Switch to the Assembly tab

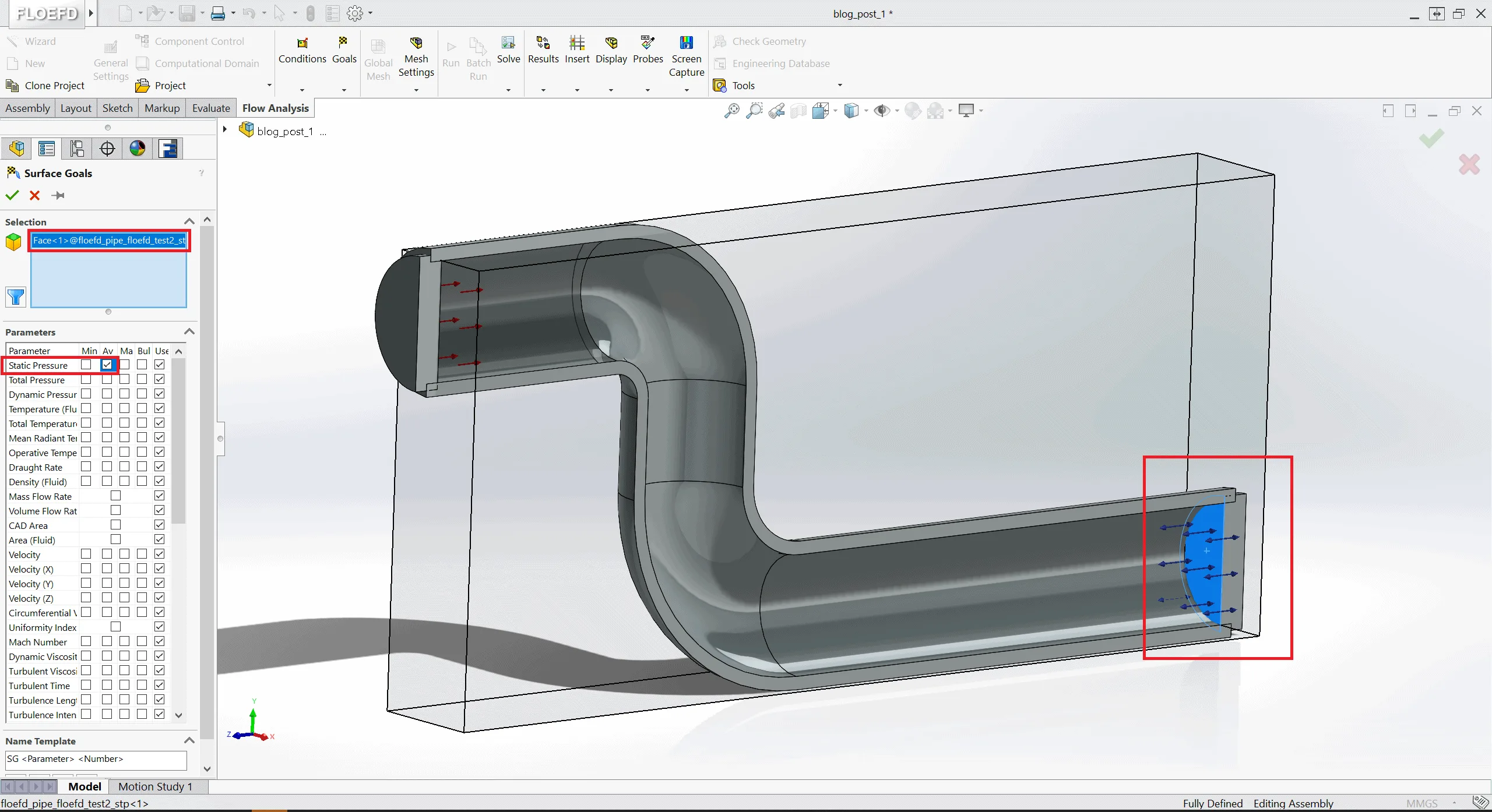[27, 108]
